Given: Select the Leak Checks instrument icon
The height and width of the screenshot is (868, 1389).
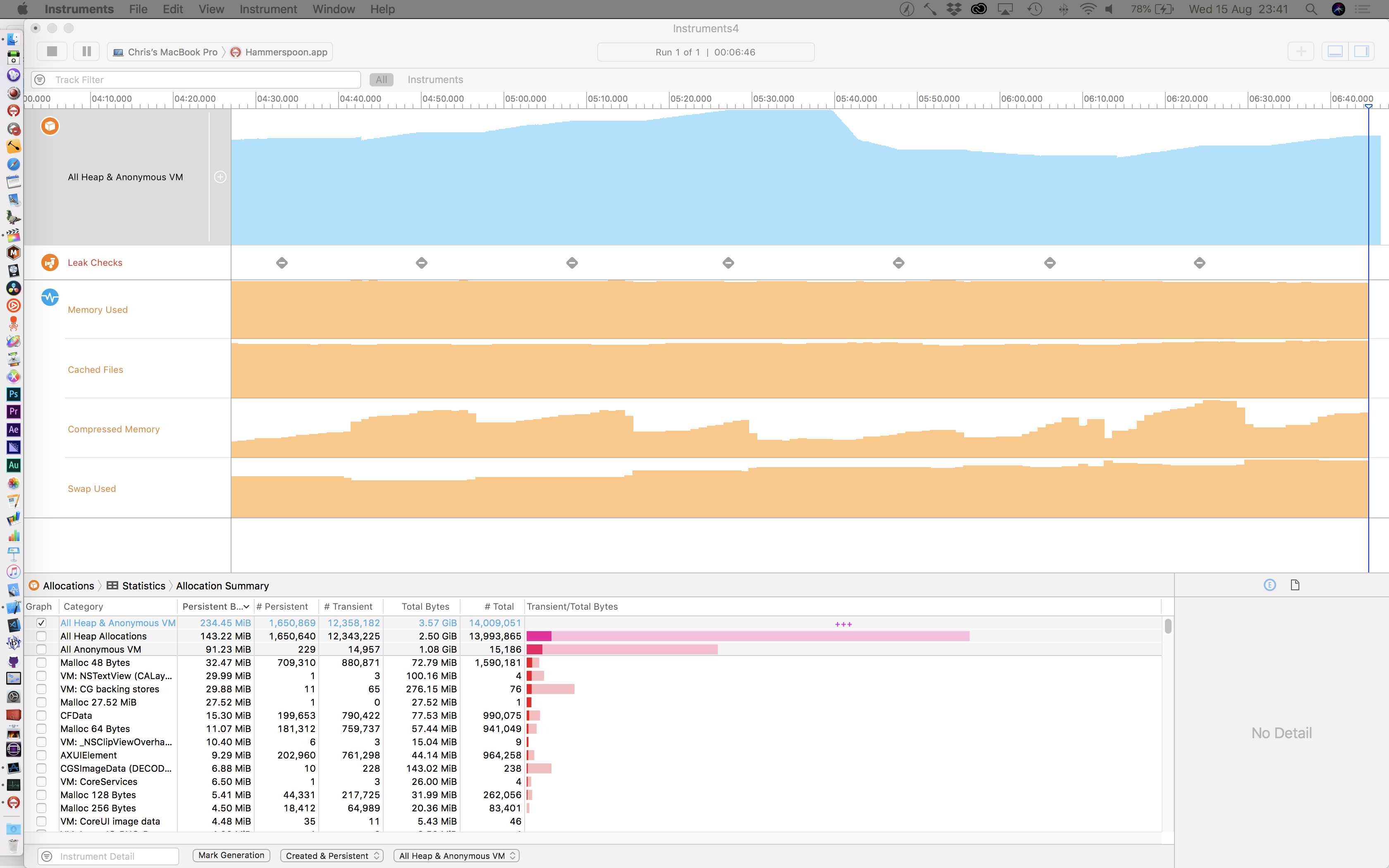Looking at the screenshot, I should pos(50,262).
